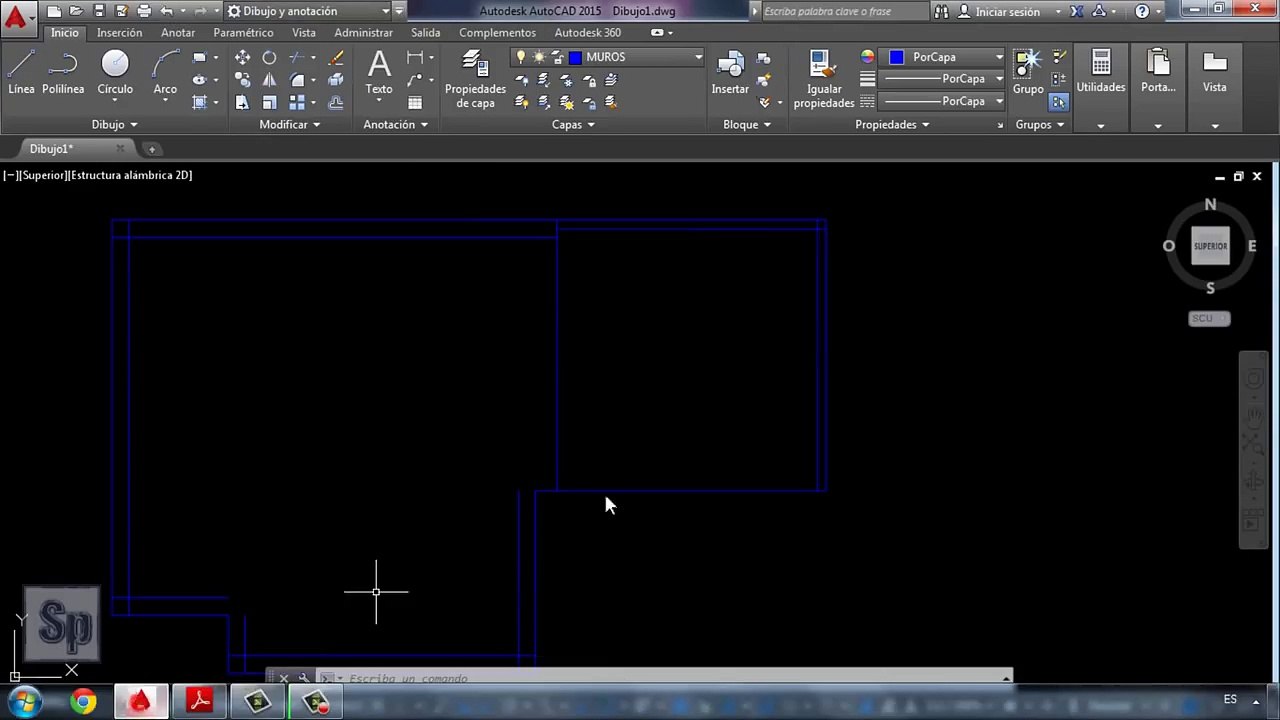Screen dimensions: 1280x720
Task: Click Iniciar sesión to sign in
Action: 1007,12
